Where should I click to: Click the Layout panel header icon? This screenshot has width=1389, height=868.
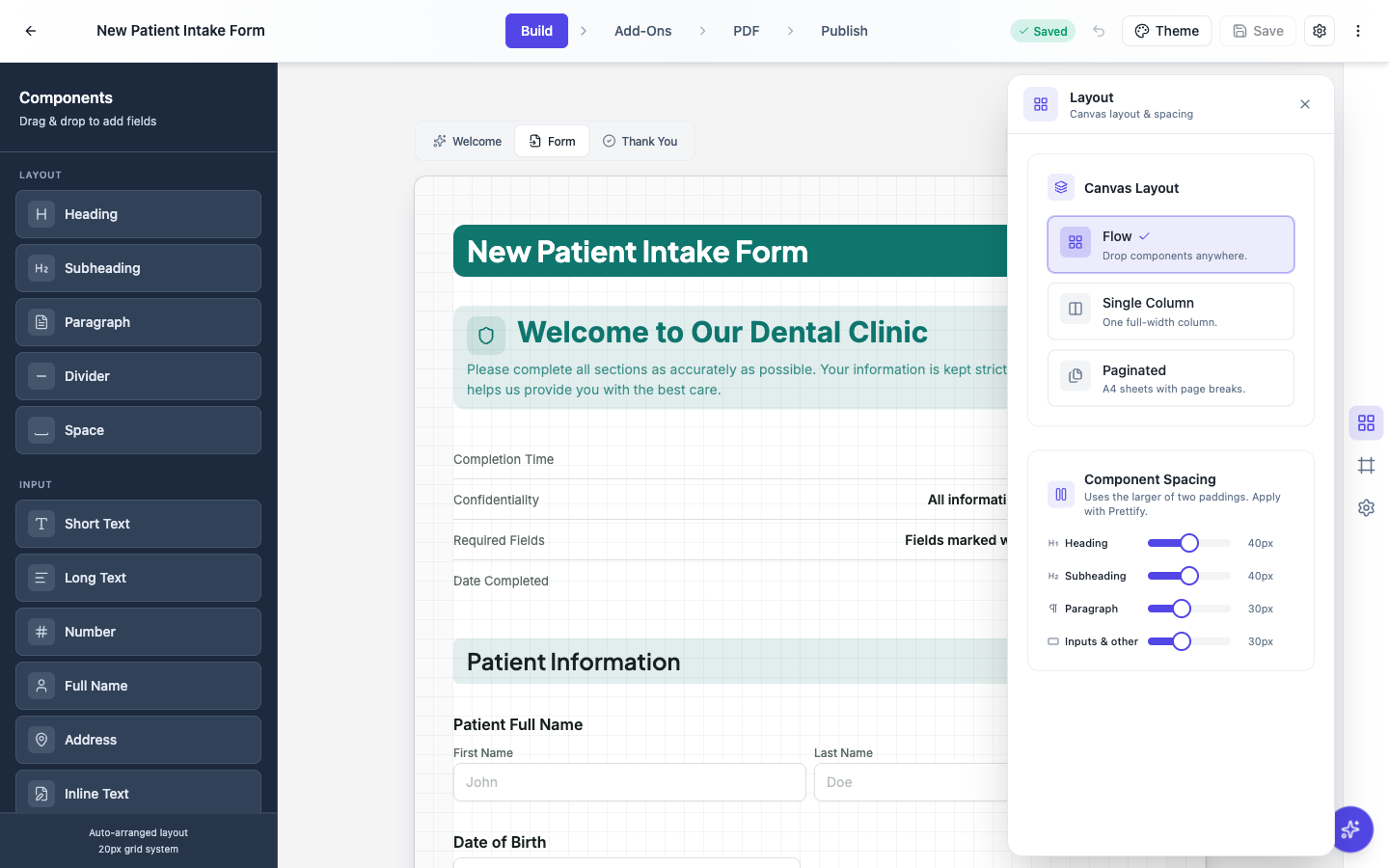coord(1041,104)
